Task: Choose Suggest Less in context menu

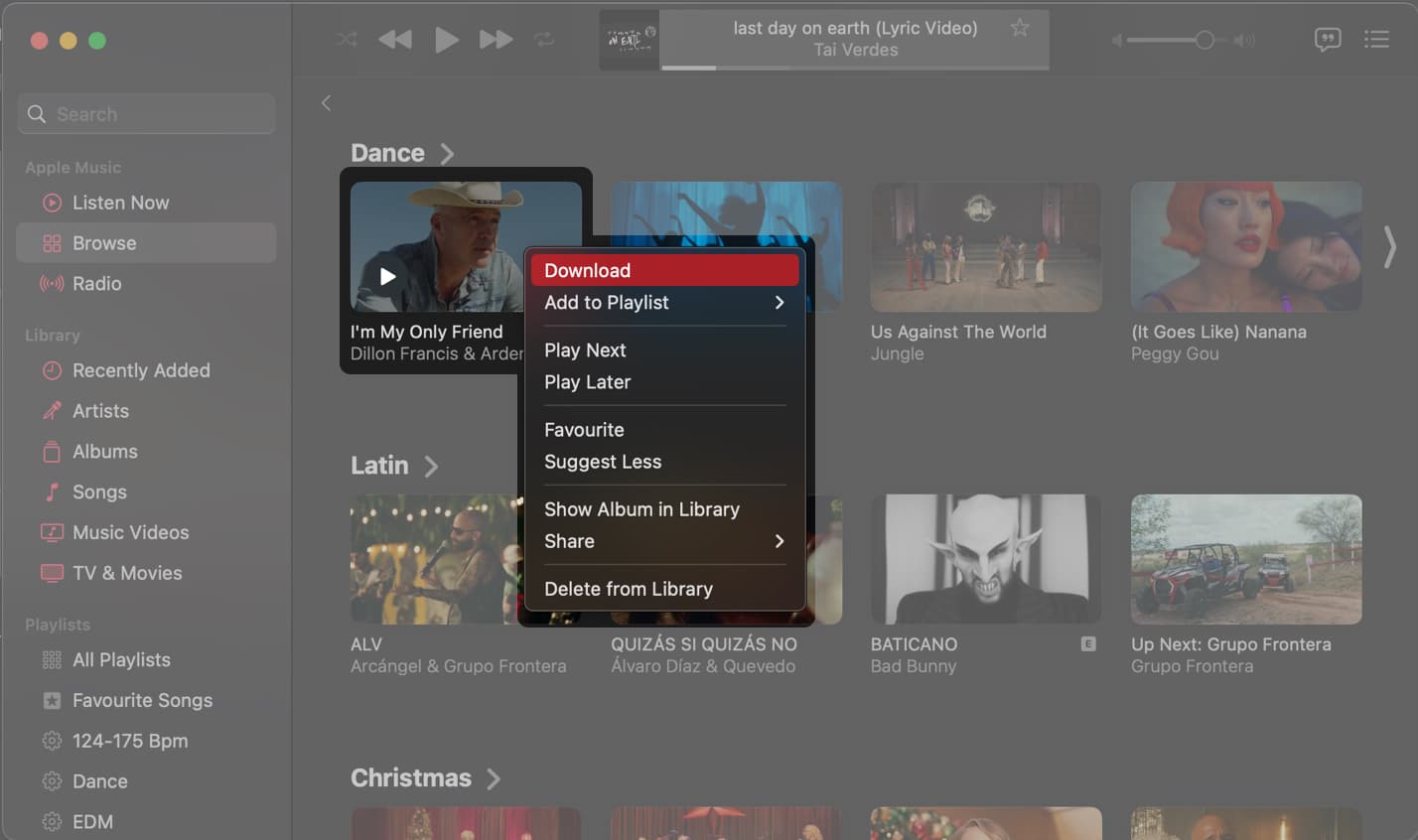Action: coord(664,462)
